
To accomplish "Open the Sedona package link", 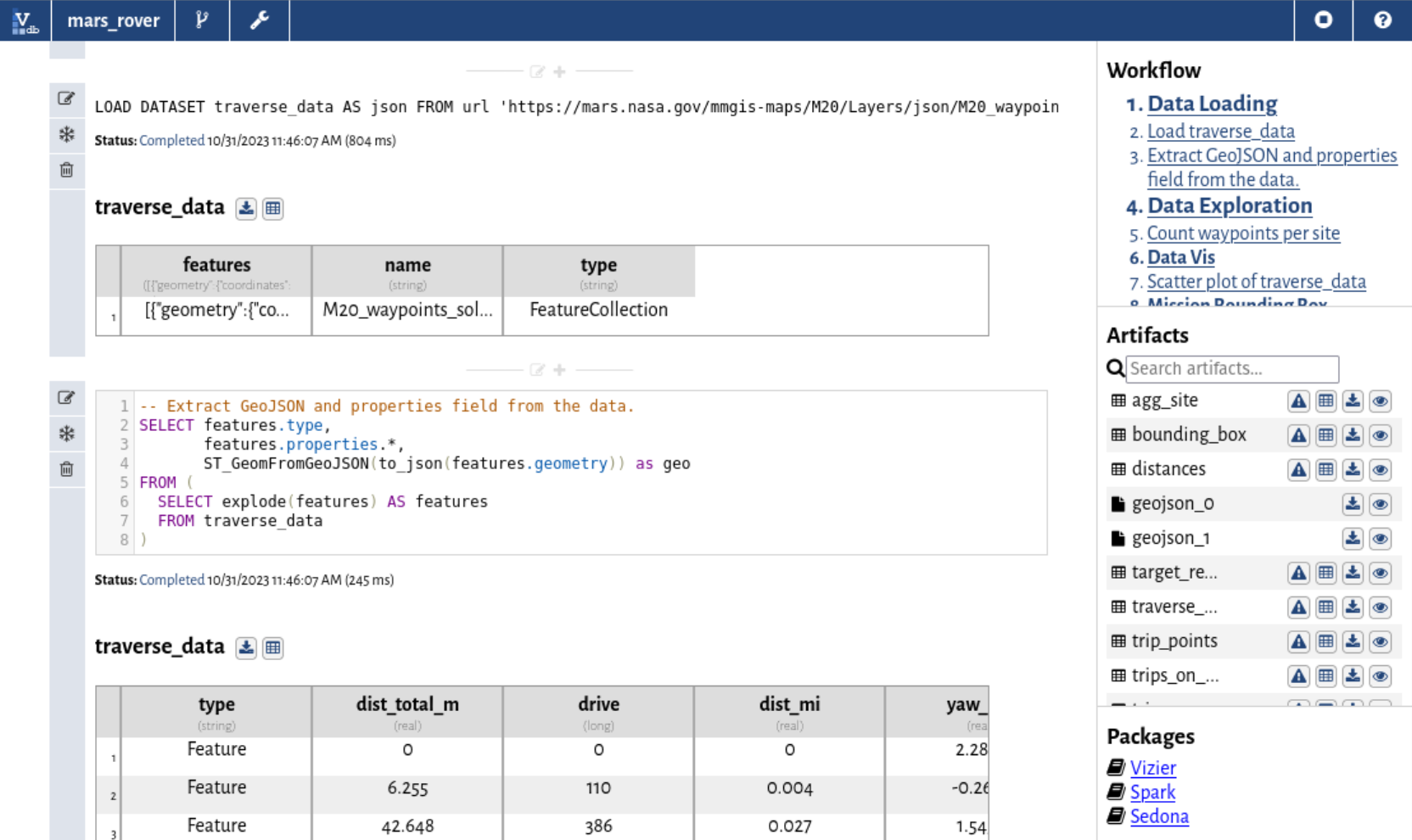I will [x=1159, y=816].
